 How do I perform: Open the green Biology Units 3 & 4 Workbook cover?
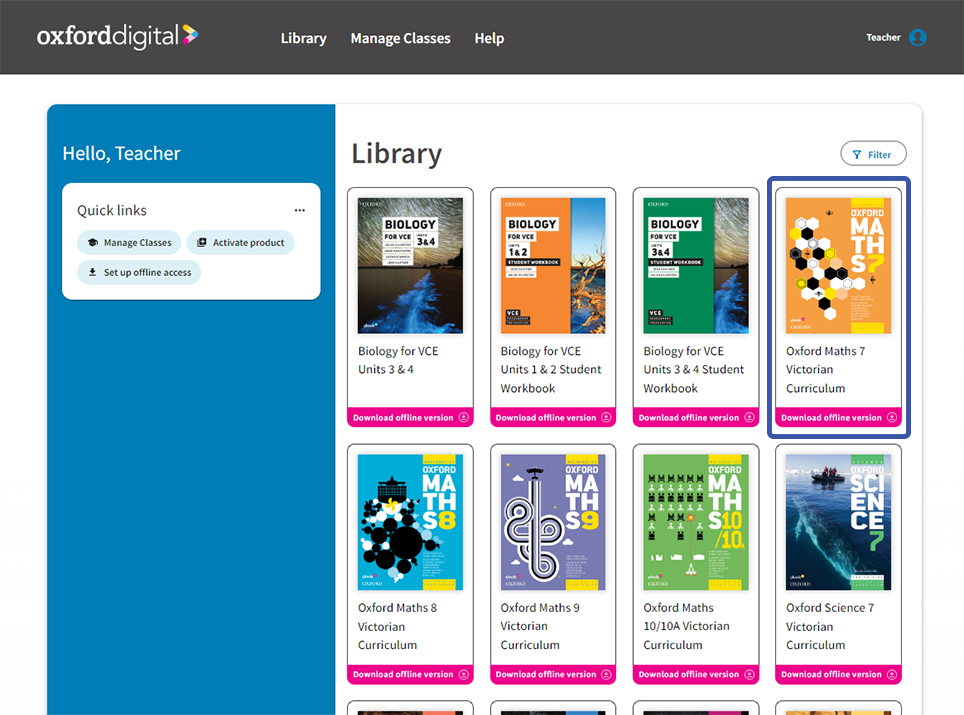point(695,266)
